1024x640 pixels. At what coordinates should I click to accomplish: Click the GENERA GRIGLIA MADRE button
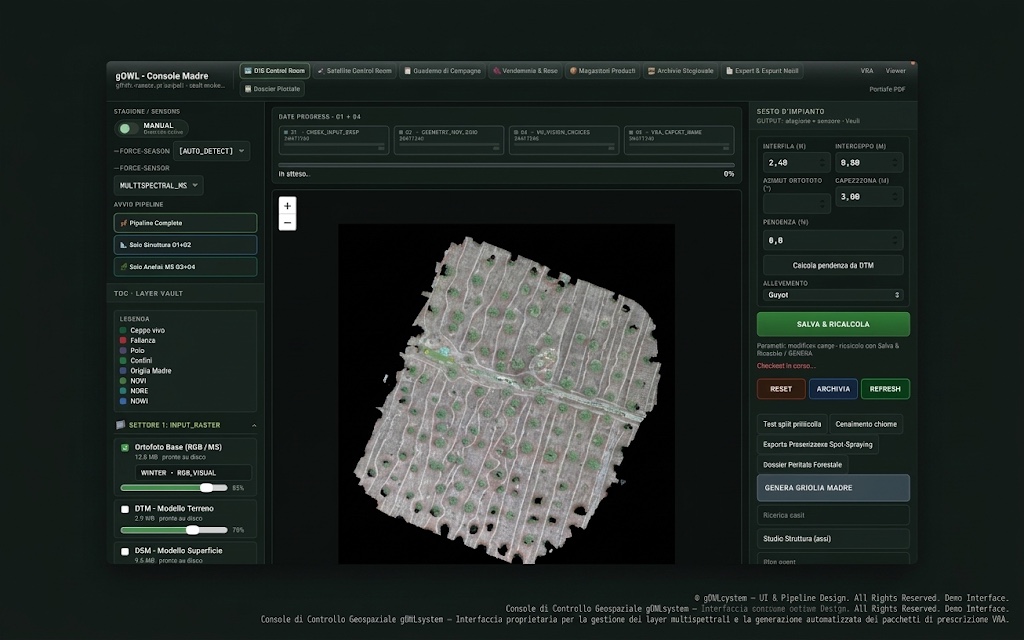click(833, 488)
